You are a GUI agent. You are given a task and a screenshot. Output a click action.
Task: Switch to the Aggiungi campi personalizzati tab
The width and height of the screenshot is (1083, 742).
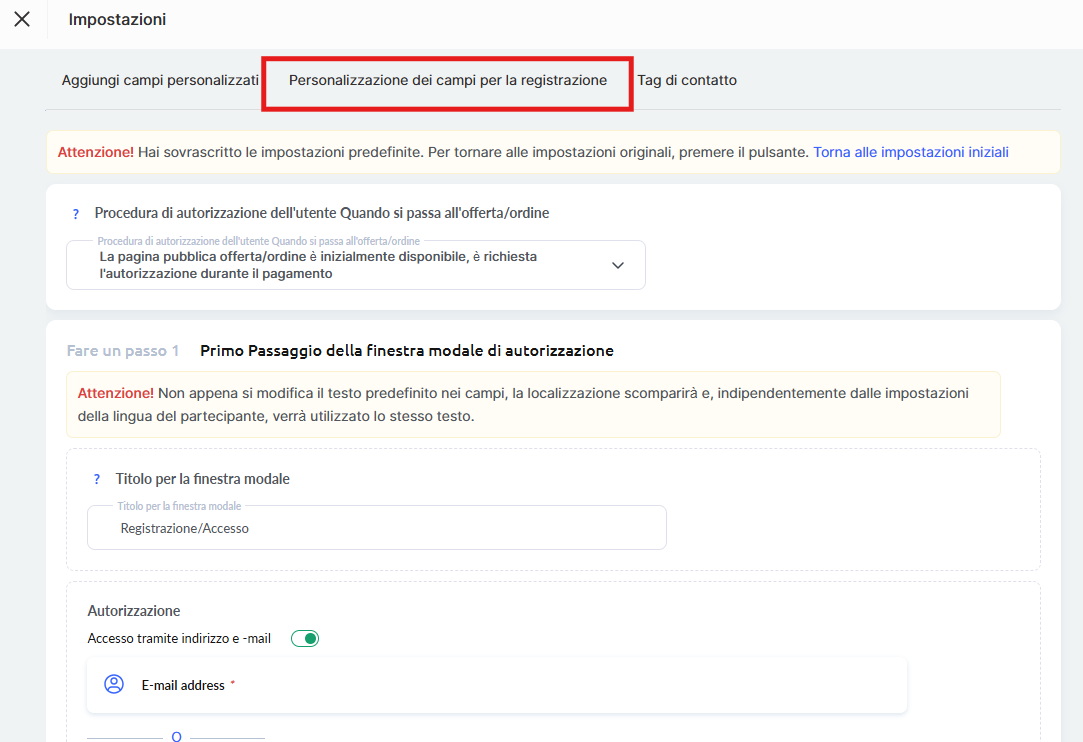pyautogui.click(x=160, y=80)
